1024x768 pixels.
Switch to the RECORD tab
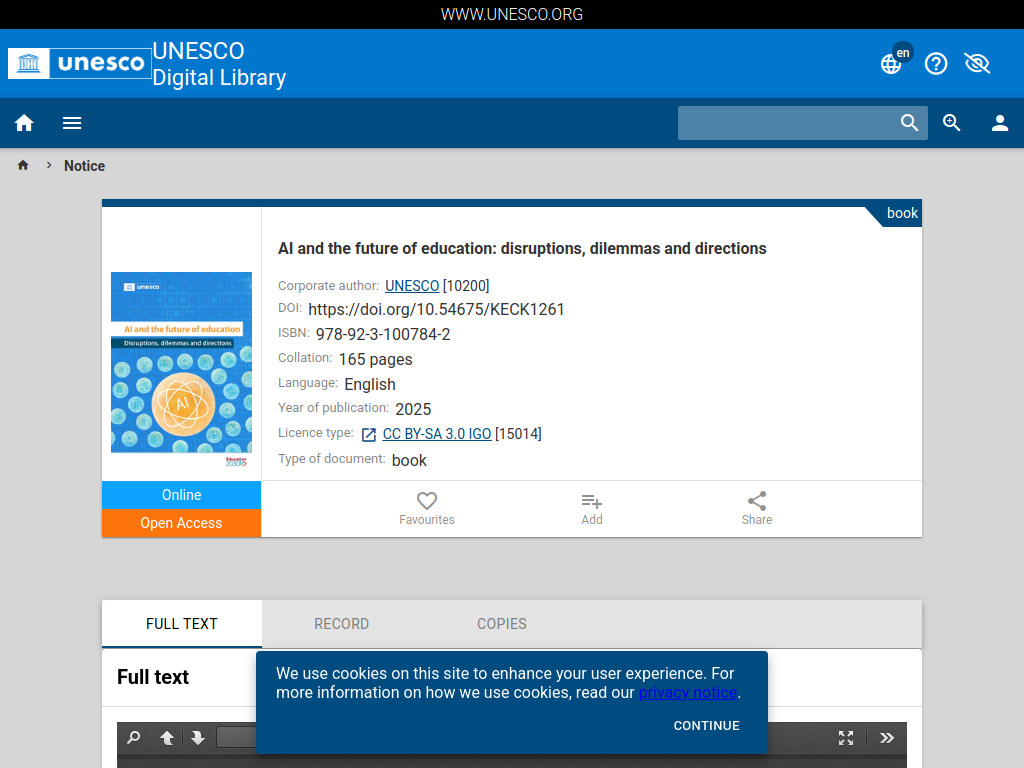[341, 623]
